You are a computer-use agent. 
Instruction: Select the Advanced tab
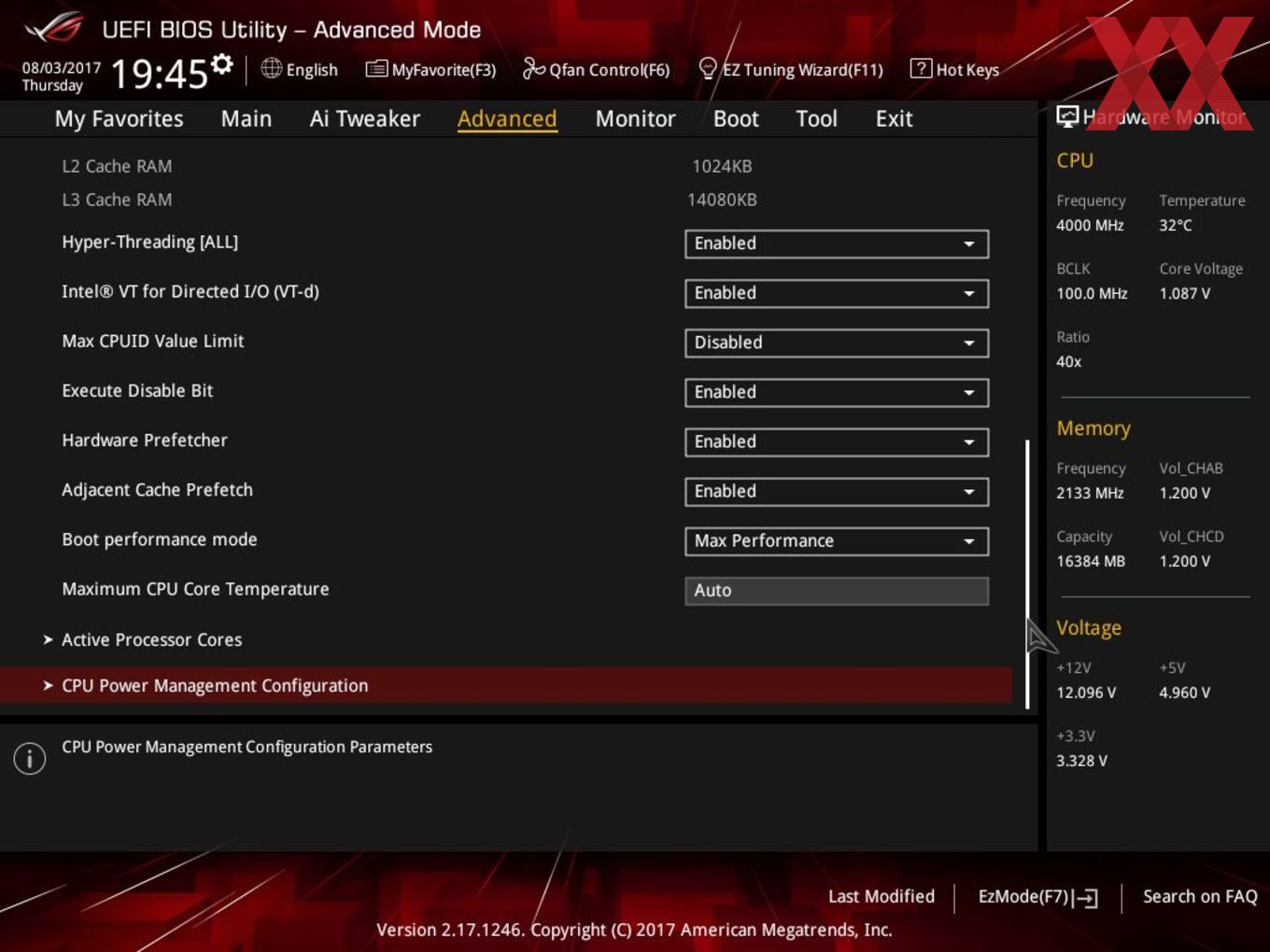[507, 119]
